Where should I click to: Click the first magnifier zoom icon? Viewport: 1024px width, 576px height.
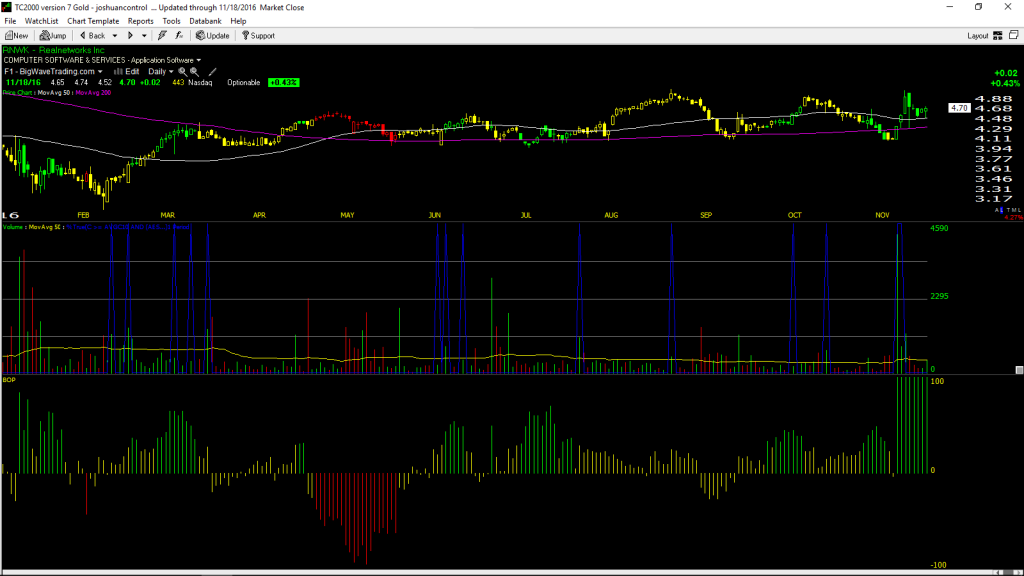[182, 72]
